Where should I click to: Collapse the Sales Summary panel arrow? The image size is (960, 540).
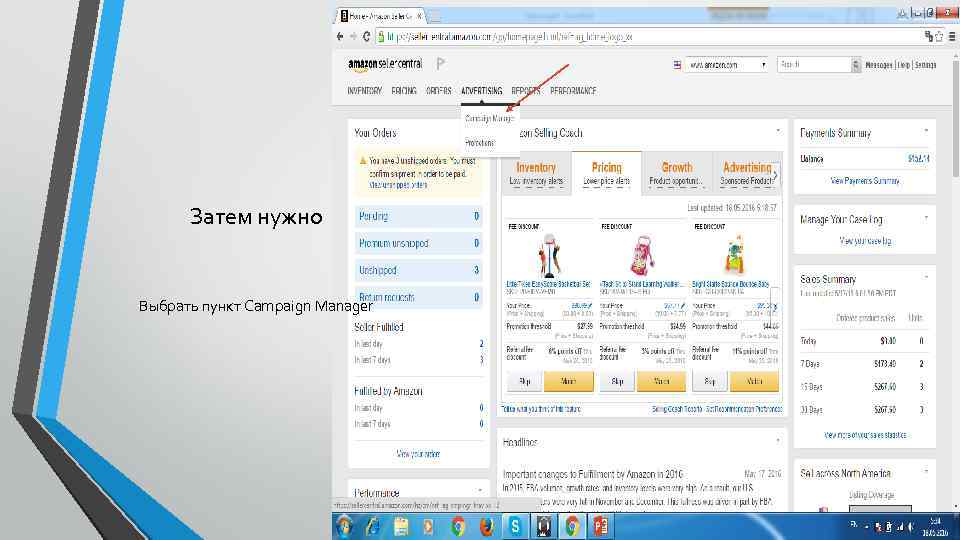[x=926, y=277]
